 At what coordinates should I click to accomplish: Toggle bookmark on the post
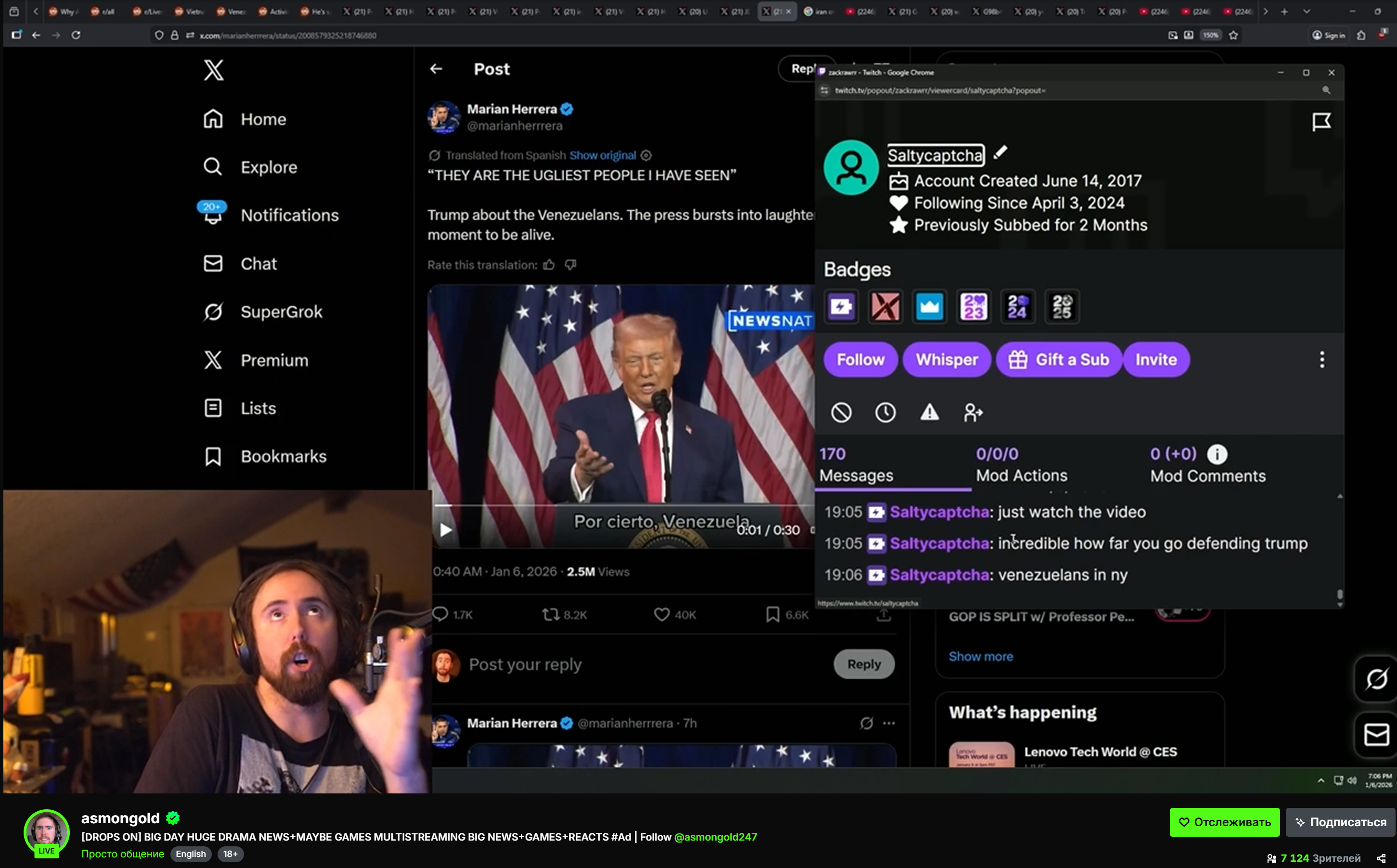772,614
